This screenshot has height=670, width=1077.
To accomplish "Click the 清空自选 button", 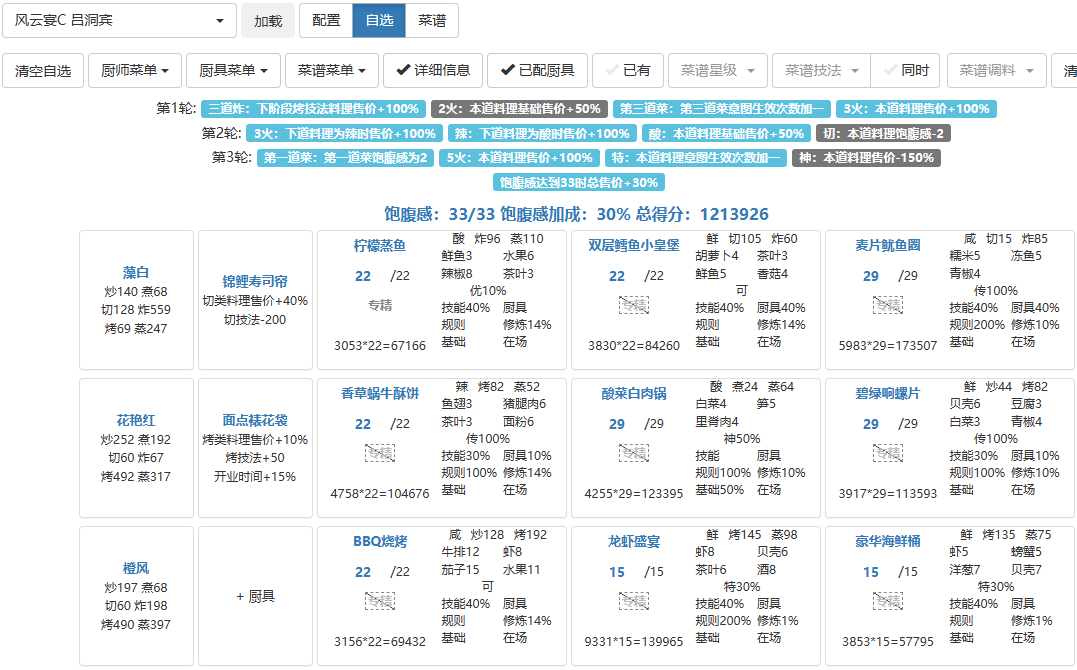I will pos(43,71).
